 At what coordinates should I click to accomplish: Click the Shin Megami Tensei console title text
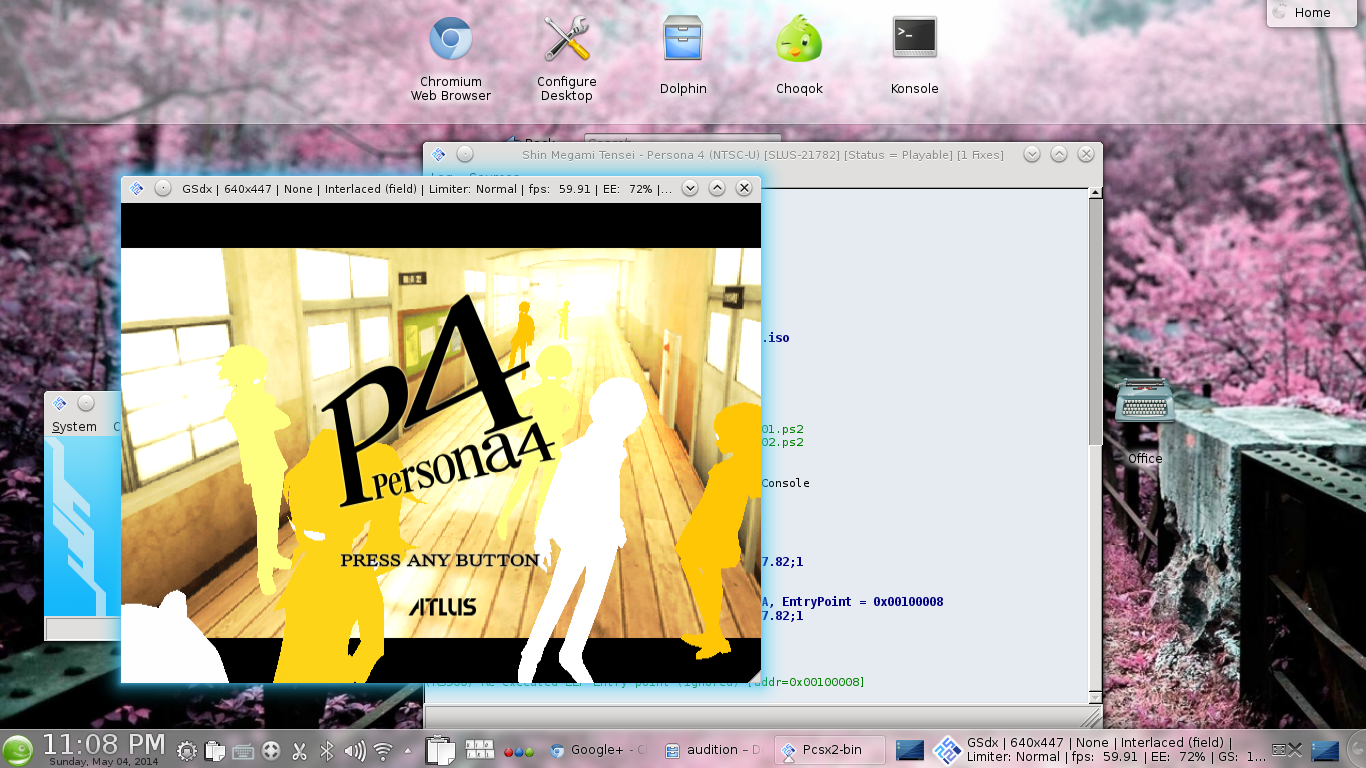[x=763, y=154]
